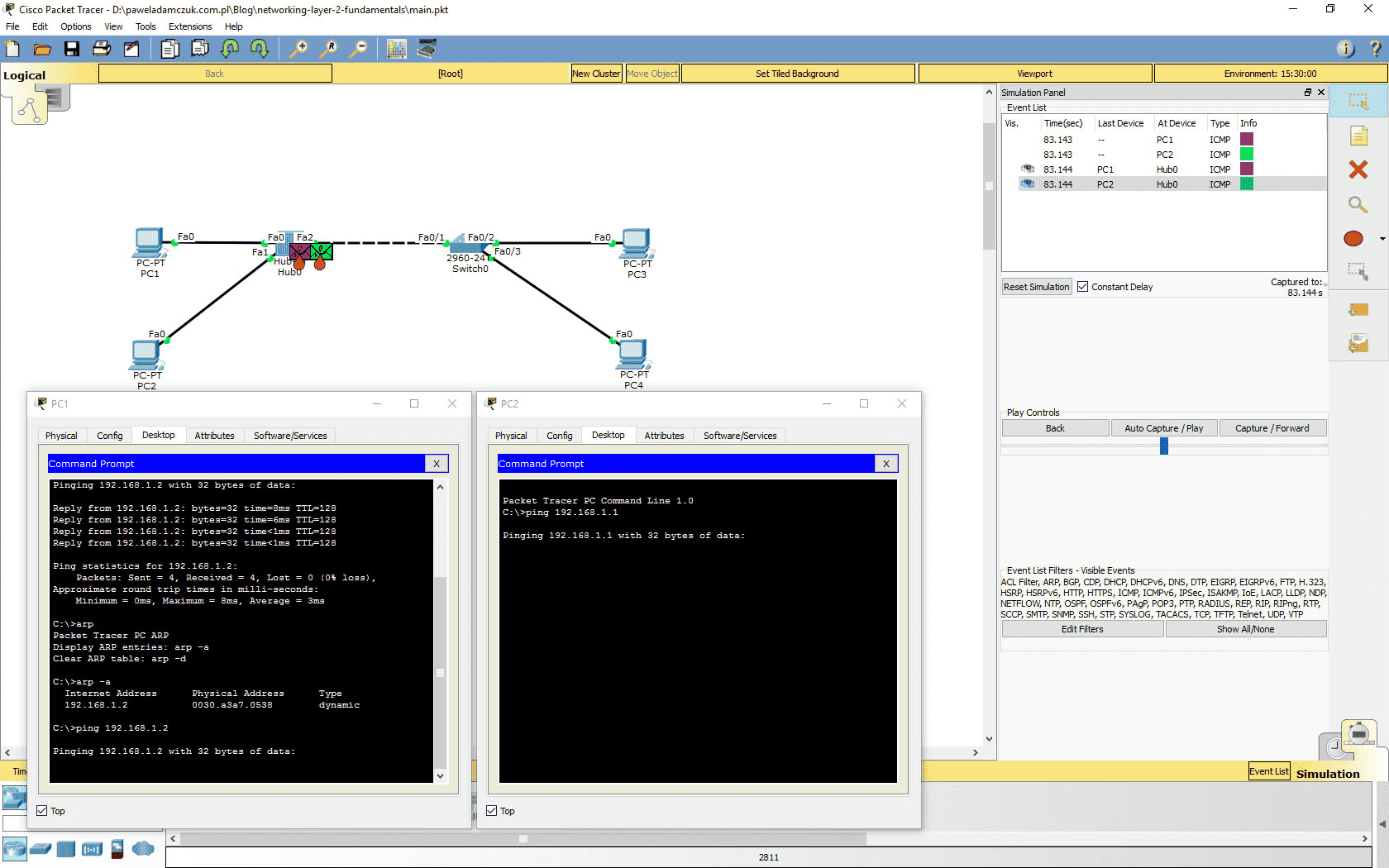Image resolution: width=1389 pixels, height=868 pixels.
Task: Click the simulation play speed slider handle
Action: point(1163,446)
